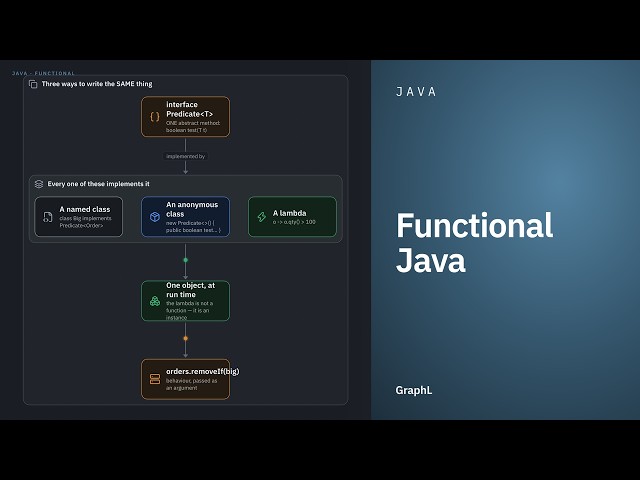Click the 'GraphL' brand name

tap(413, 390)
